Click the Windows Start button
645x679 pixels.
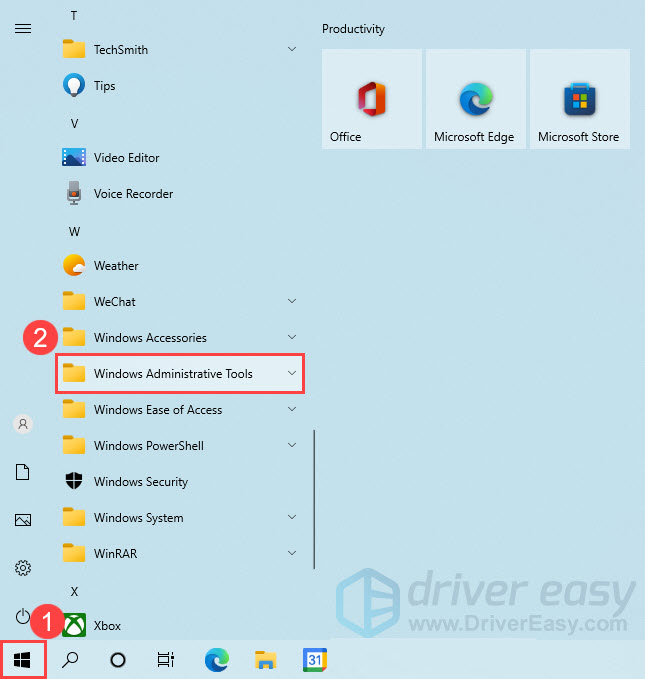(23, 660)
